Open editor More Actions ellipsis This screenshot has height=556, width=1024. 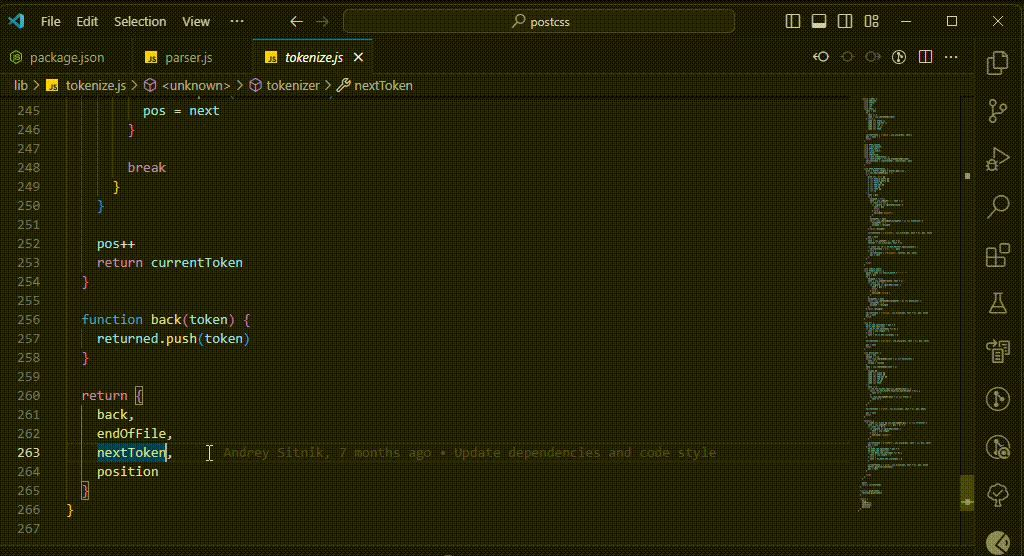[x=951, y=57]
